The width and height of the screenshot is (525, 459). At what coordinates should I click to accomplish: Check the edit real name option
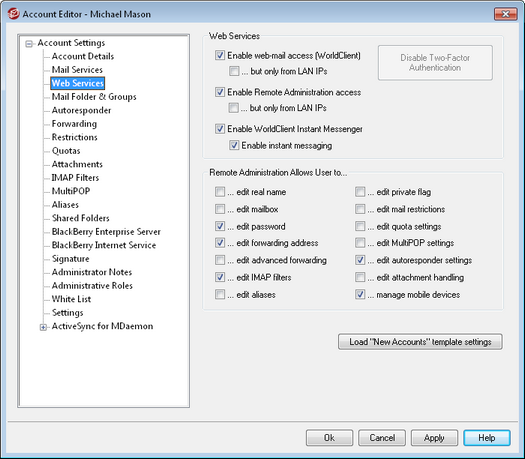pyautogui.click(x=220, y=192)
